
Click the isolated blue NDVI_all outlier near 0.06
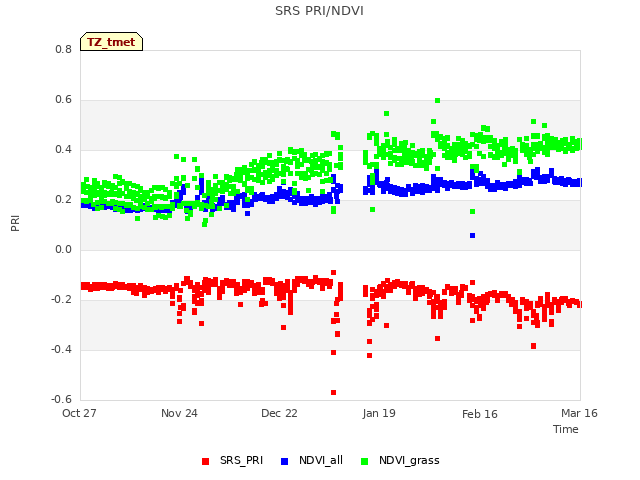[473, 236]
